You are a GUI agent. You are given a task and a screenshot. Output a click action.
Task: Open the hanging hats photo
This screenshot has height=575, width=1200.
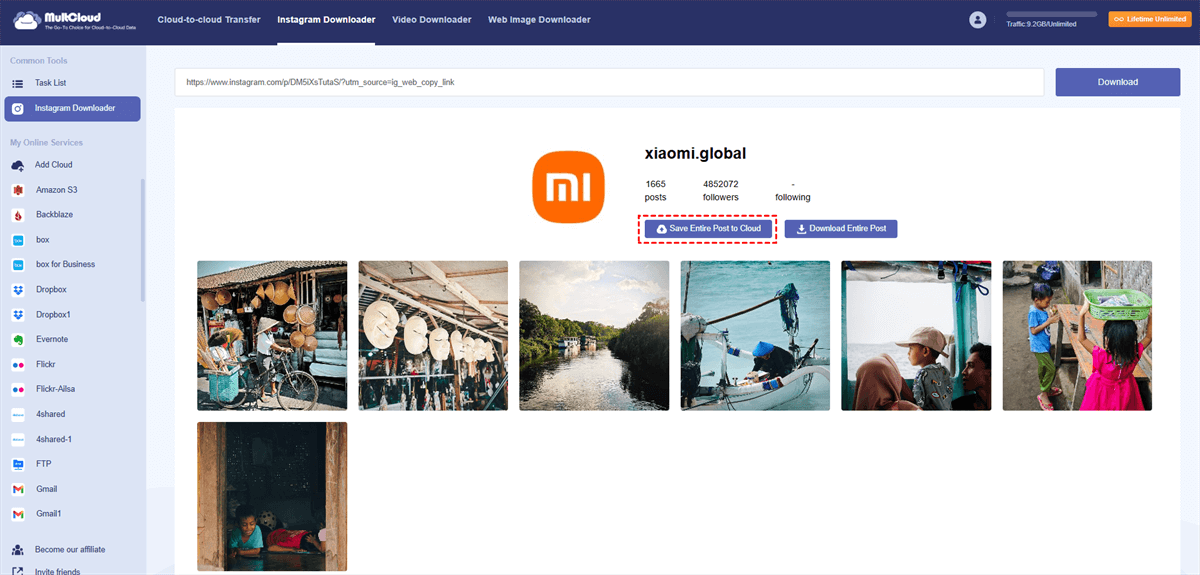(x=433, y=336)
